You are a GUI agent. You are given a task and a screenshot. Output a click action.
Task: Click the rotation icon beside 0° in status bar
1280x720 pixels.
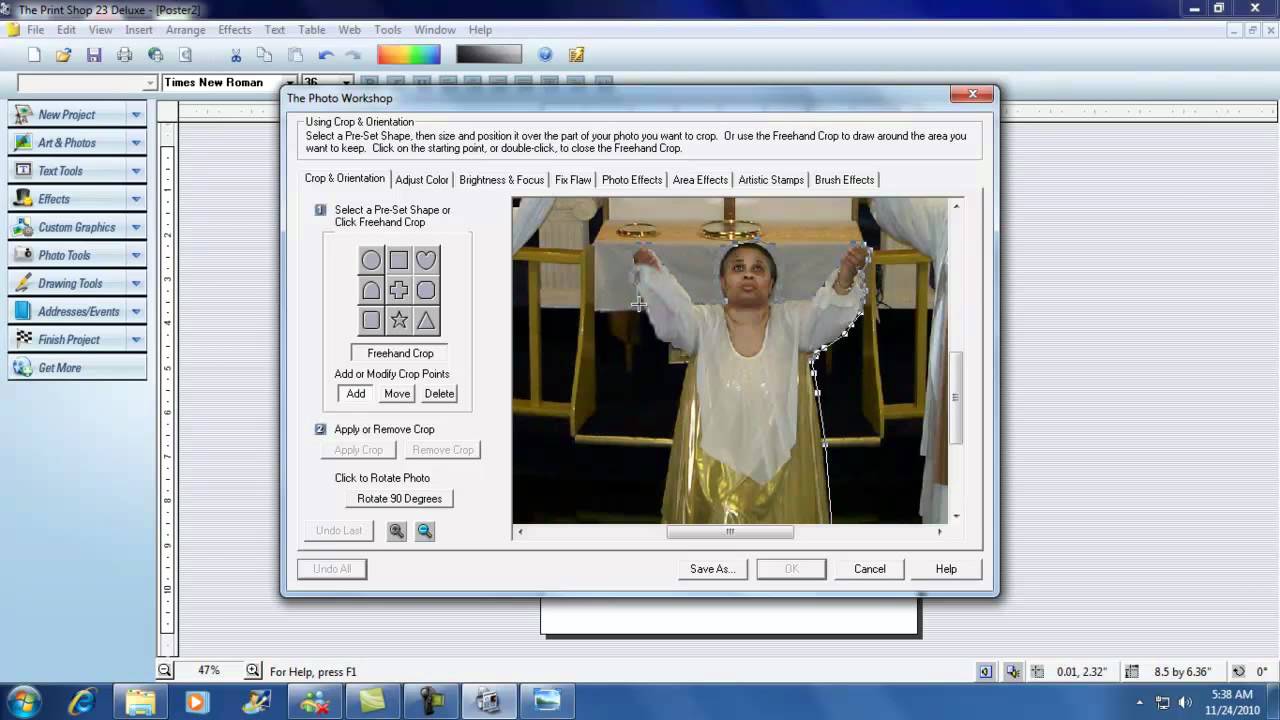coord(1239,672)
